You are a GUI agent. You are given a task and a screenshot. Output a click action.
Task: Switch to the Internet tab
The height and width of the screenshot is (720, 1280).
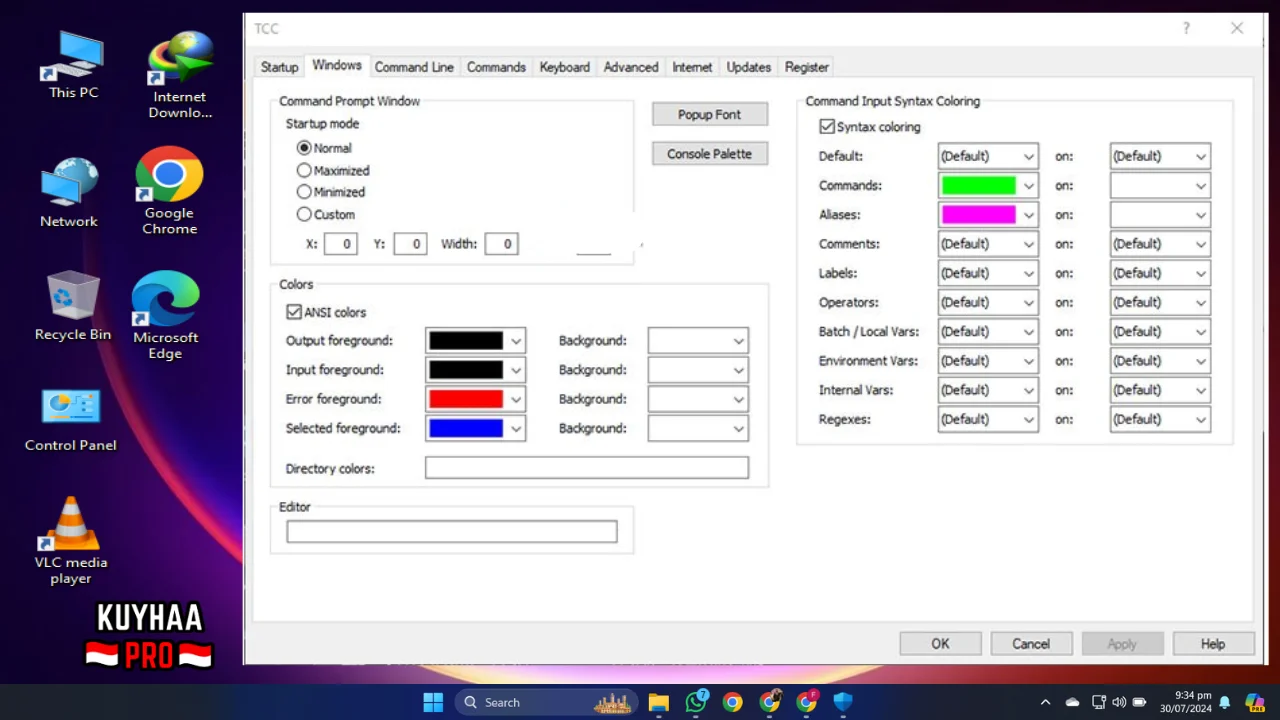click(692, 67)
